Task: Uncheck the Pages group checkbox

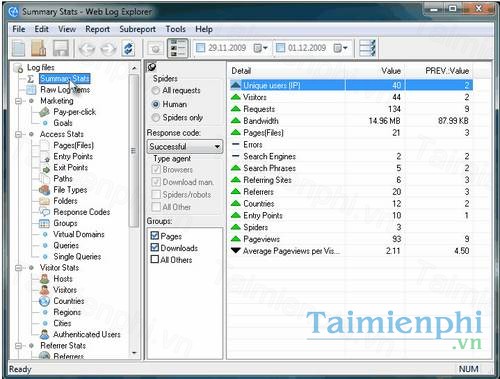Action: (154, 236)
